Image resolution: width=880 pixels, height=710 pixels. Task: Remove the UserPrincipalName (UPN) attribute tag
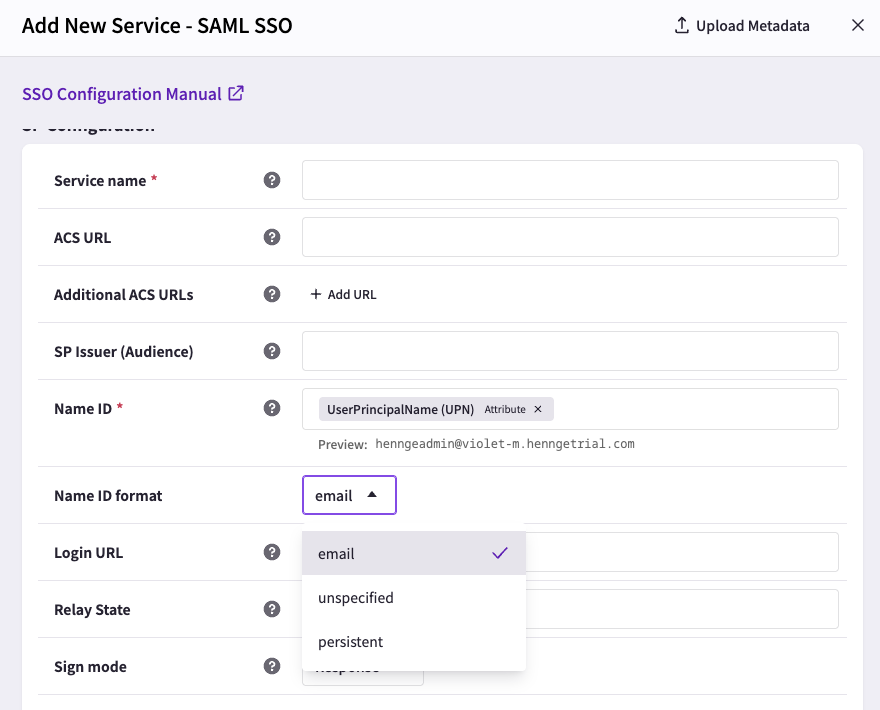click(538, 409)
